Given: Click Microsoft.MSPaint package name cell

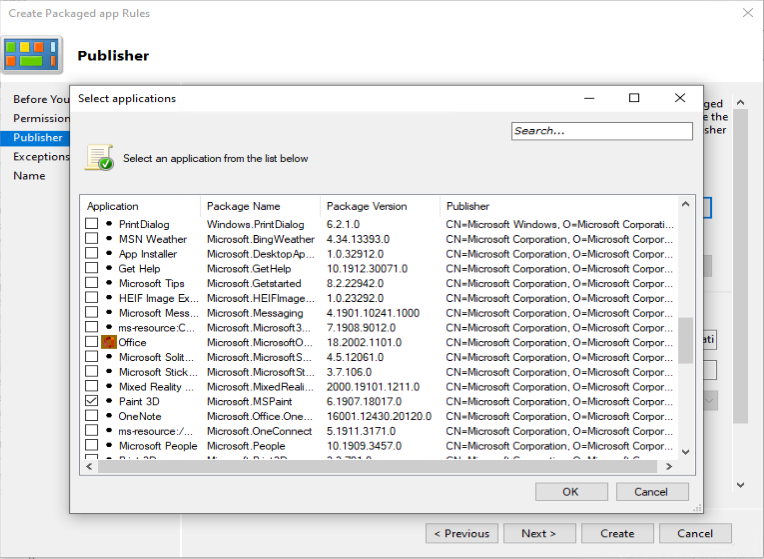Looking at the screenshot, I should point(249,402).
